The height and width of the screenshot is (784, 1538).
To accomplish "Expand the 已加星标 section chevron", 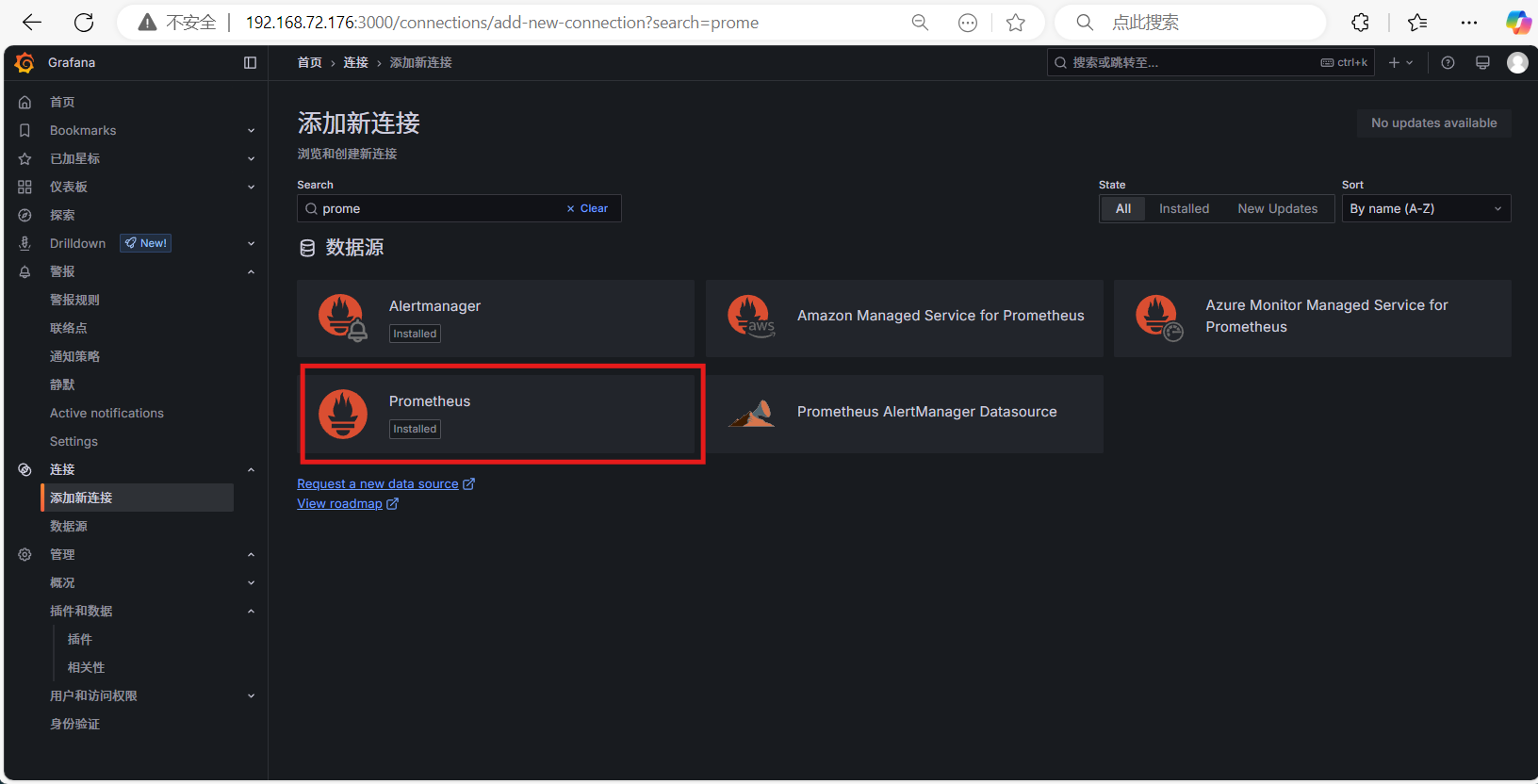I will coord(251,158).
